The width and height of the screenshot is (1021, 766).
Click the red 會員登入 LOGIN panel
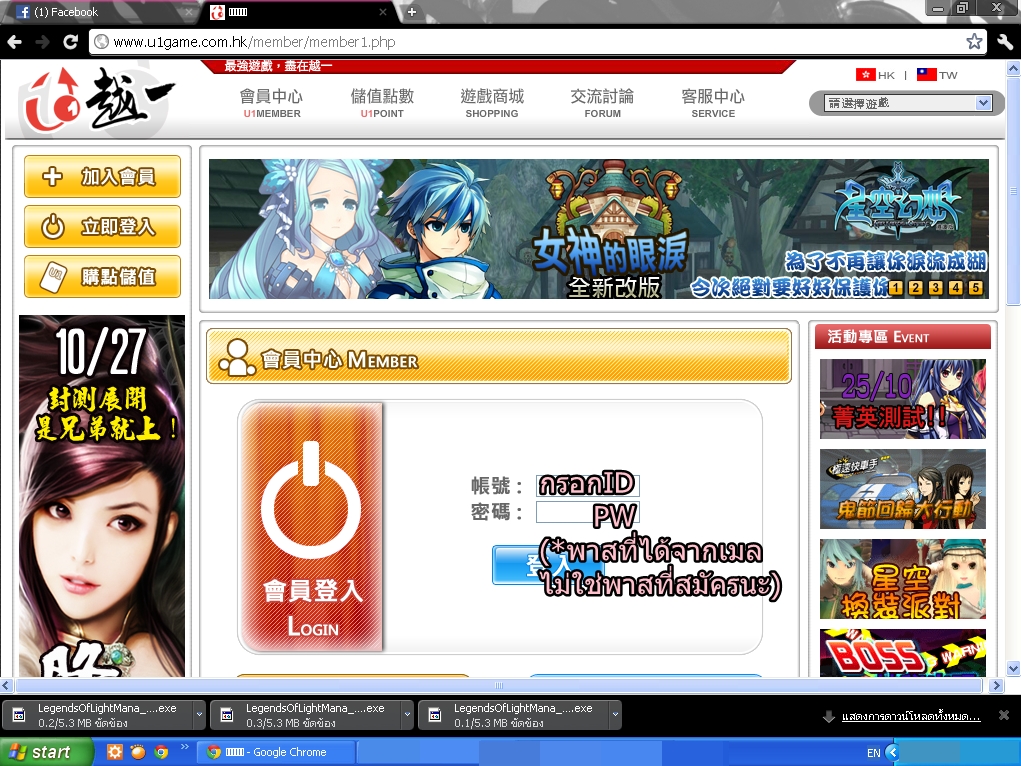point(312,526)
